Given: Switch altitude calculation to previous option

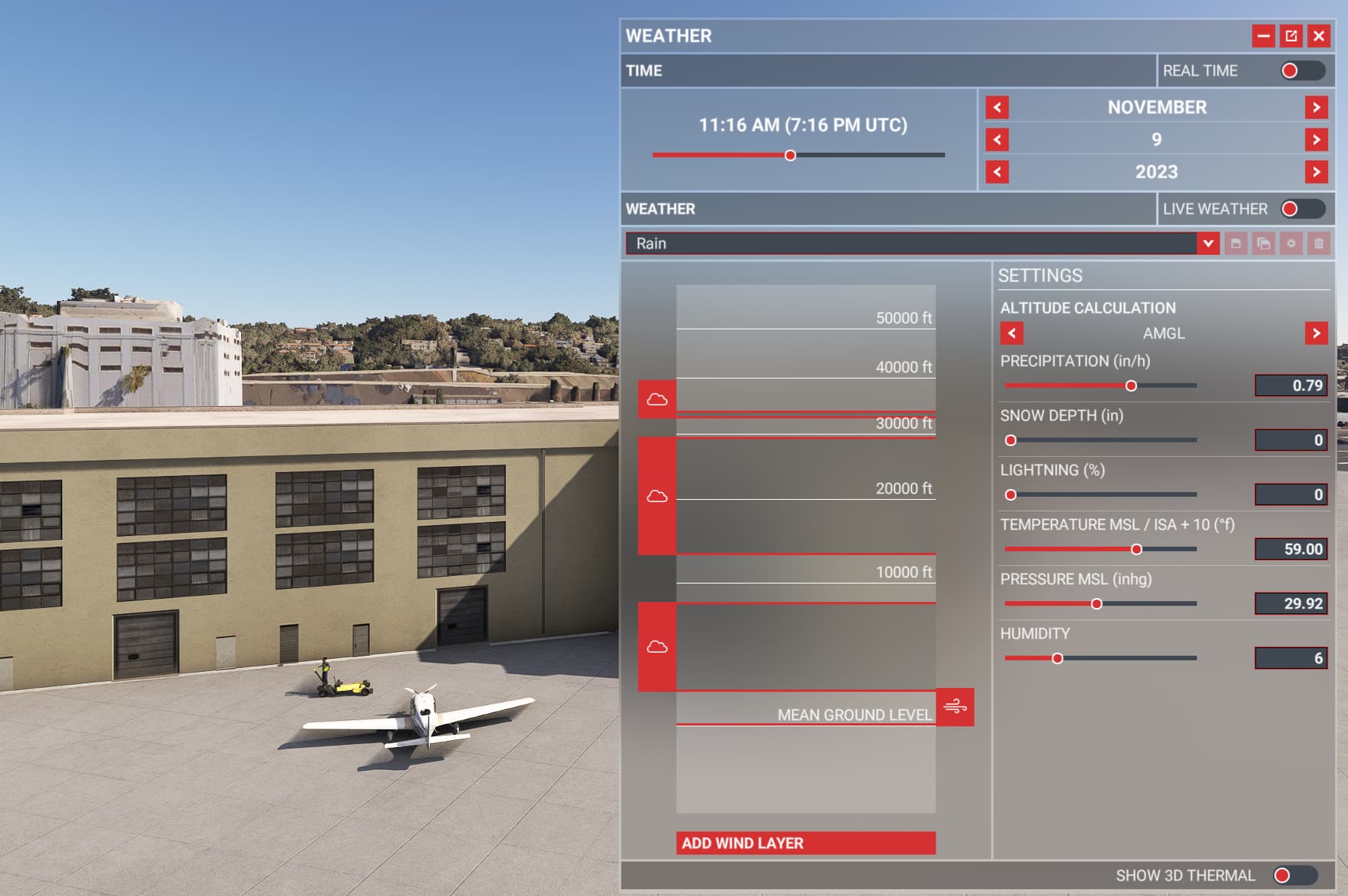Looking at the screenshot, I should pos(1012,333).
